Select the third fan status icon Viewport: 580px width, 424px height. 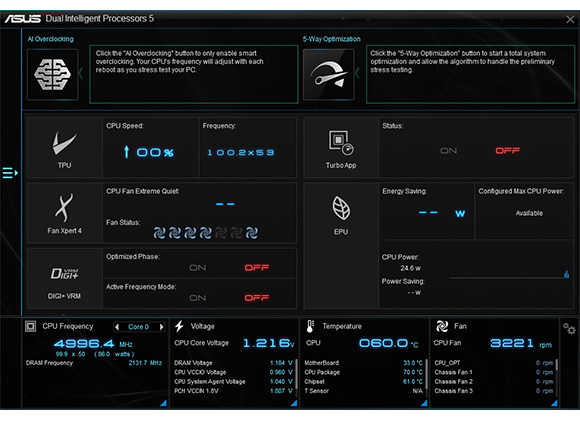190,233
